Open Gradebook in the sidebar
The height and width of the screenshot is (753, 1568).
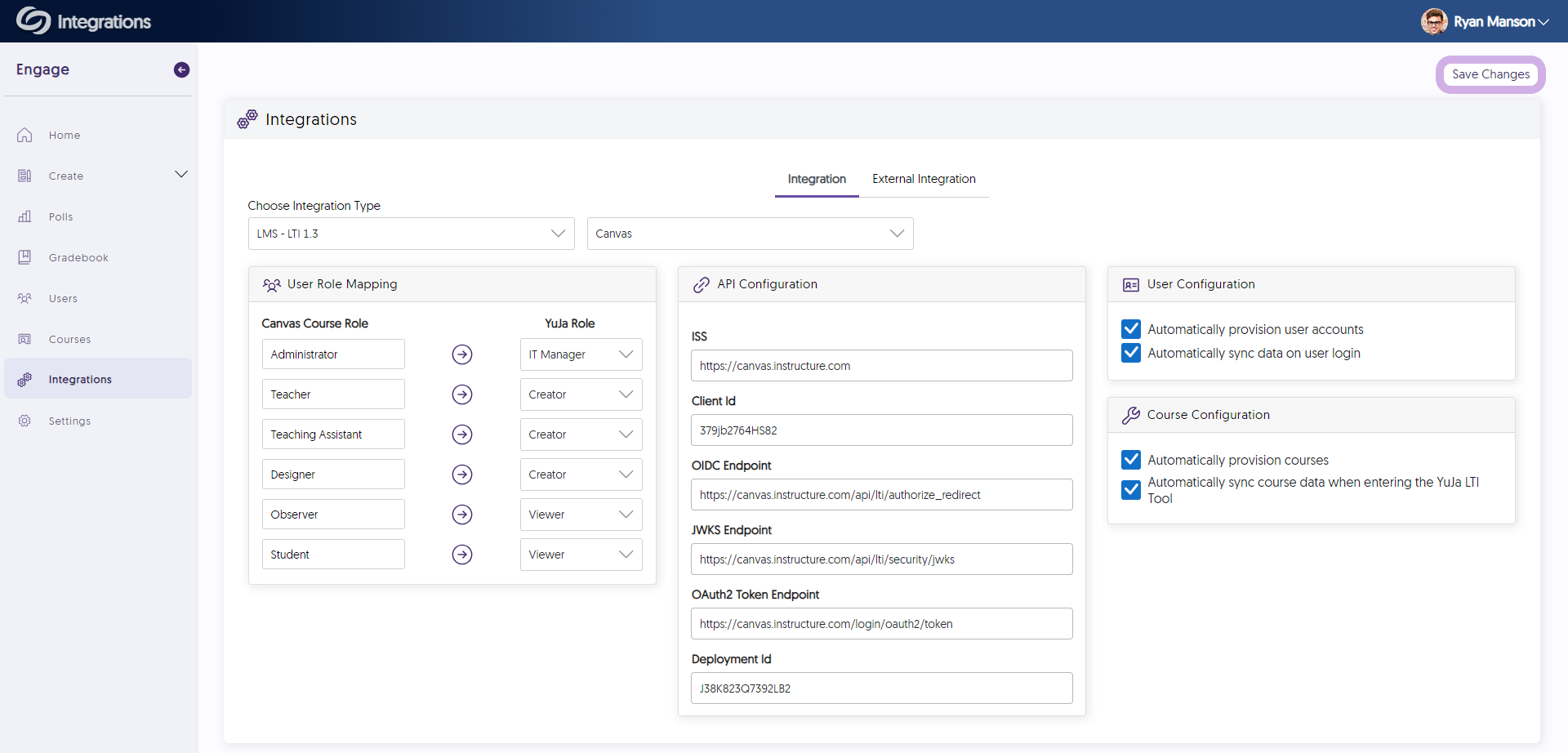click(98, 257)
